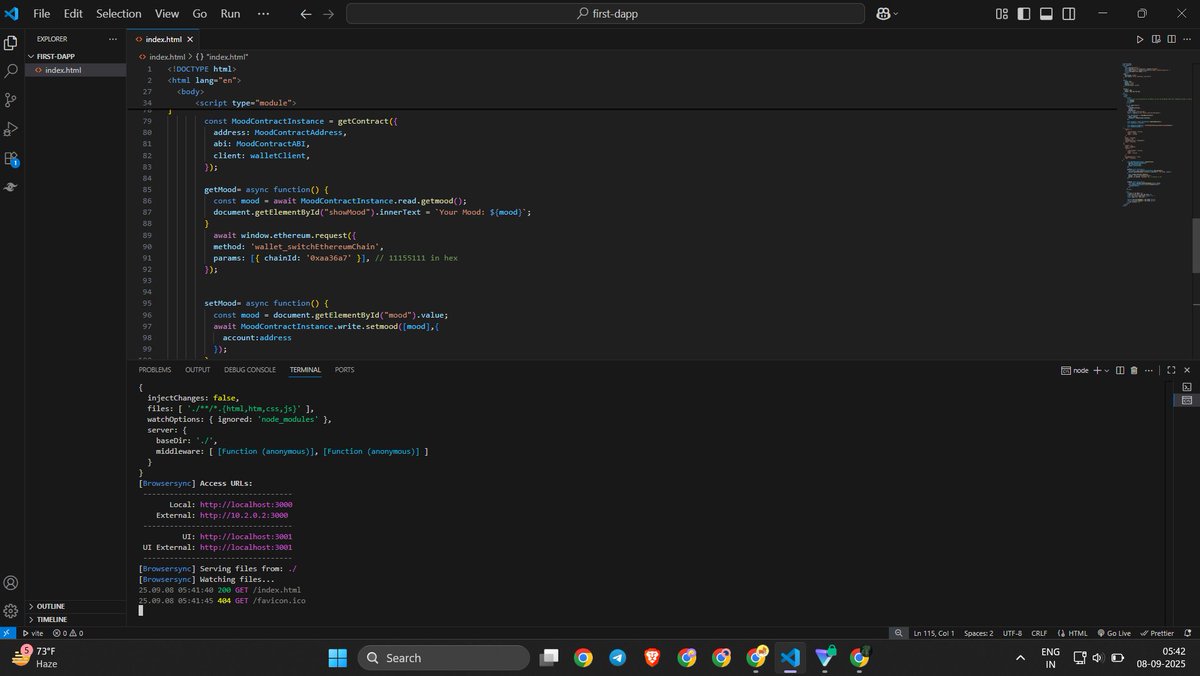
Task: Open the additional menus ellipsis in menu bar
Action: (x=263, y=14)
